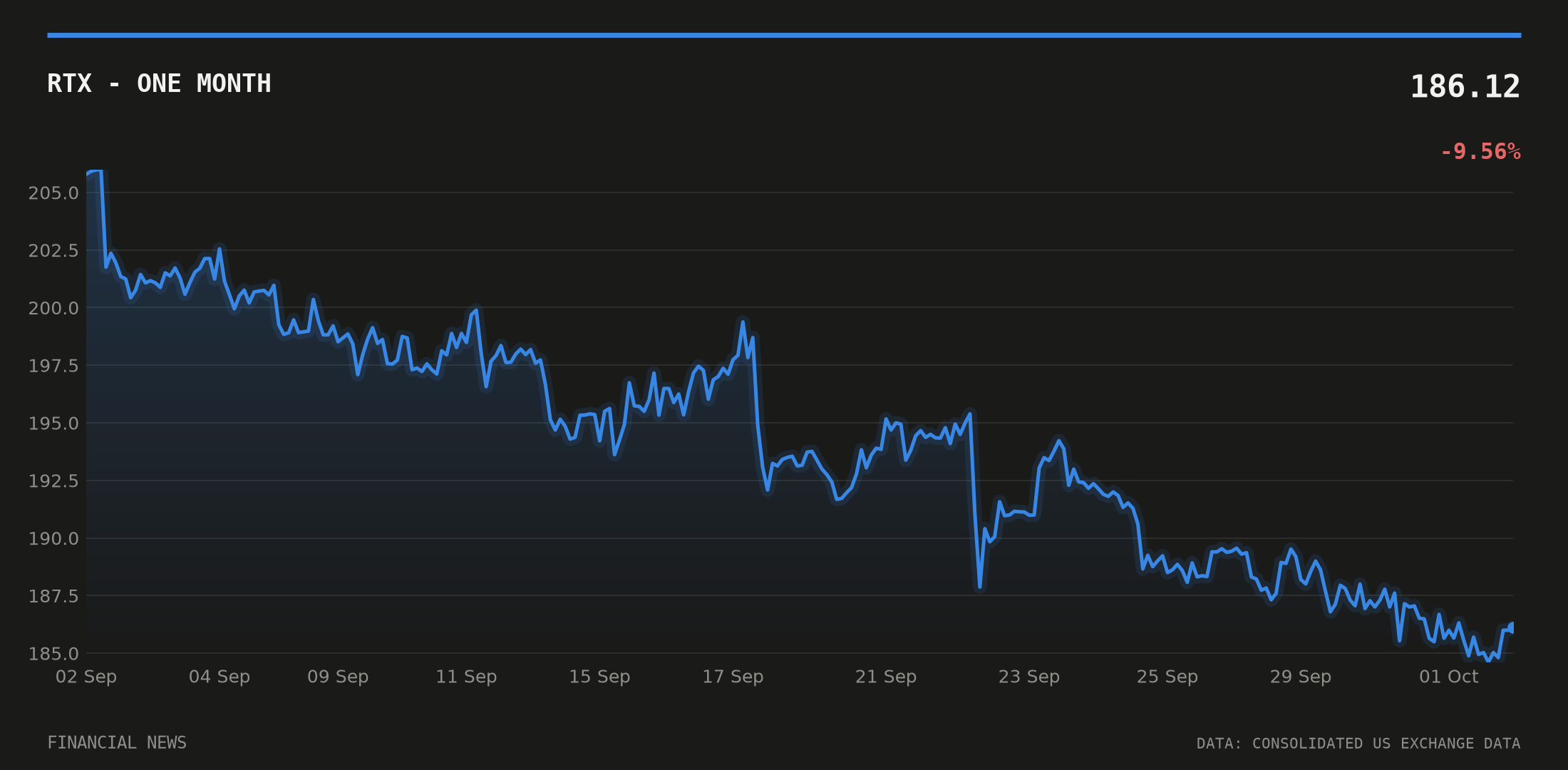The image size is (1568, 770).
Task: Click the 200.0 y-axis label
Action: coord(53,308)
